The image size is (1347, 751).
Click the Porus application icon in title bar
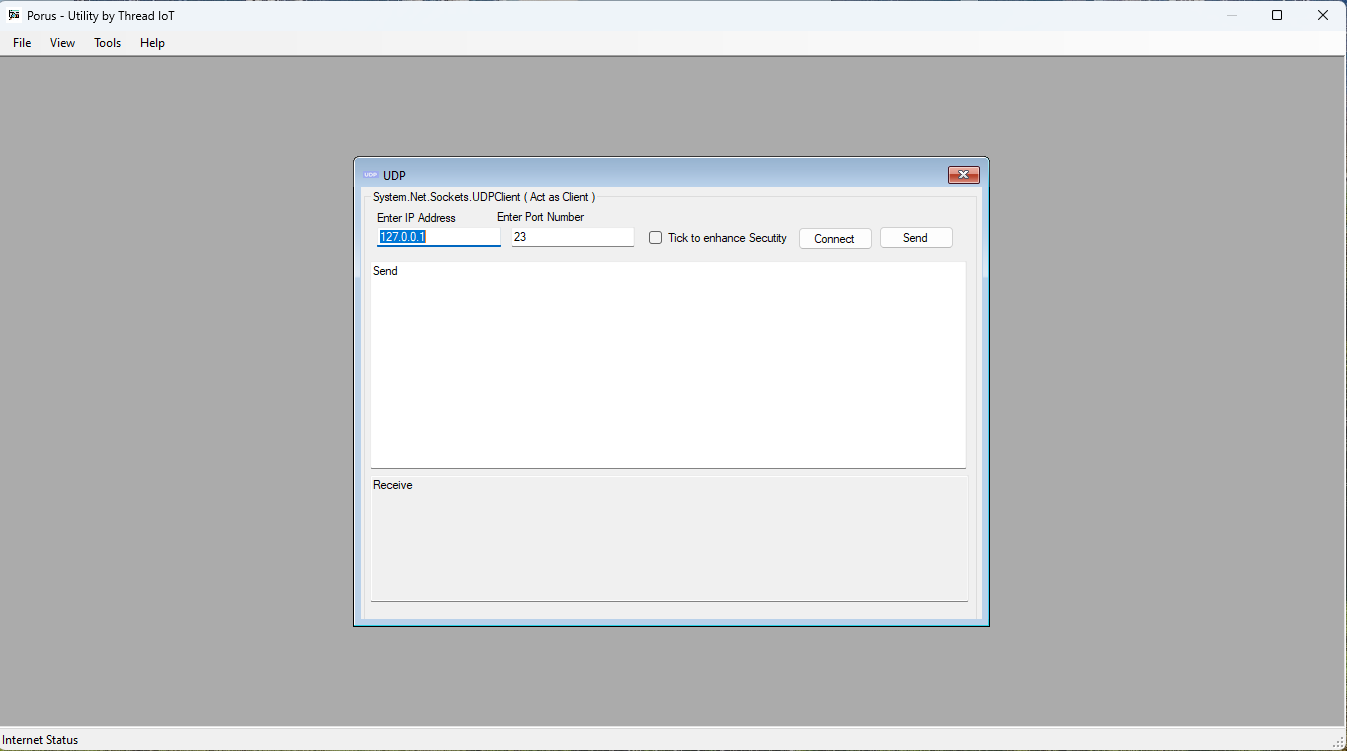coord(14,15)
